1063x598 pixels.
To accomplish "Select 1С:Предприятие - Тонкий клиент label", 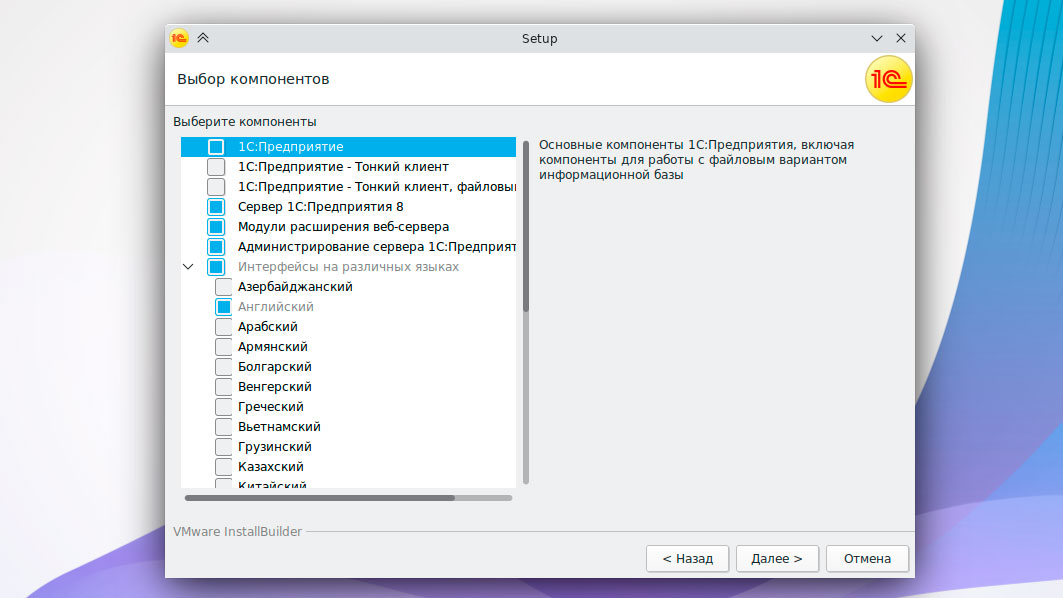I will click(x=343, y=167).
